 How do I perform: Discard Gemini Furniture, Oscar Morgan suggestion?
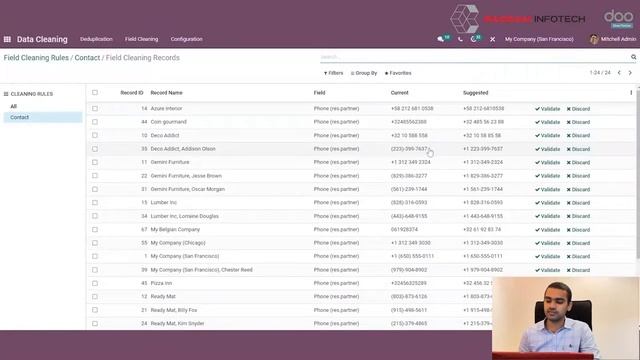point(578,189)
